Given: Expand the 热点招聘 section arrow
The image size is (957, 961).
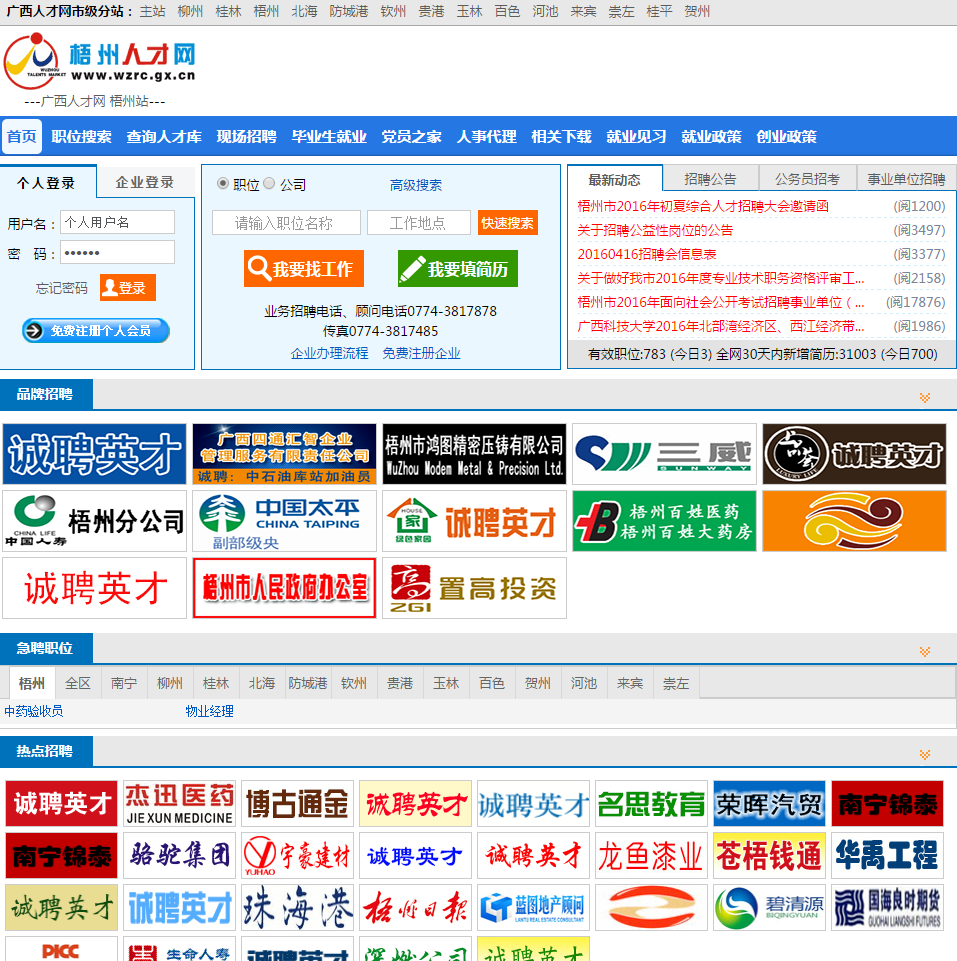Looking at the screenshot, I should [x=925, y=754].
